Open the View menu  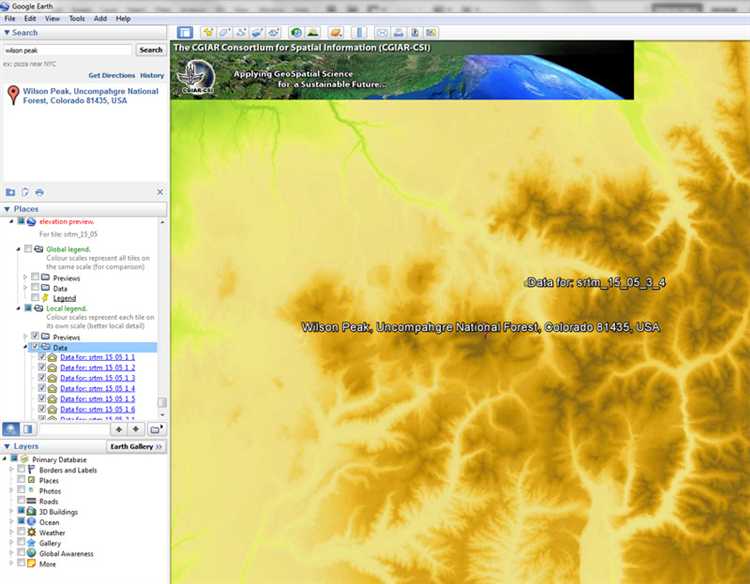point(52,19)
